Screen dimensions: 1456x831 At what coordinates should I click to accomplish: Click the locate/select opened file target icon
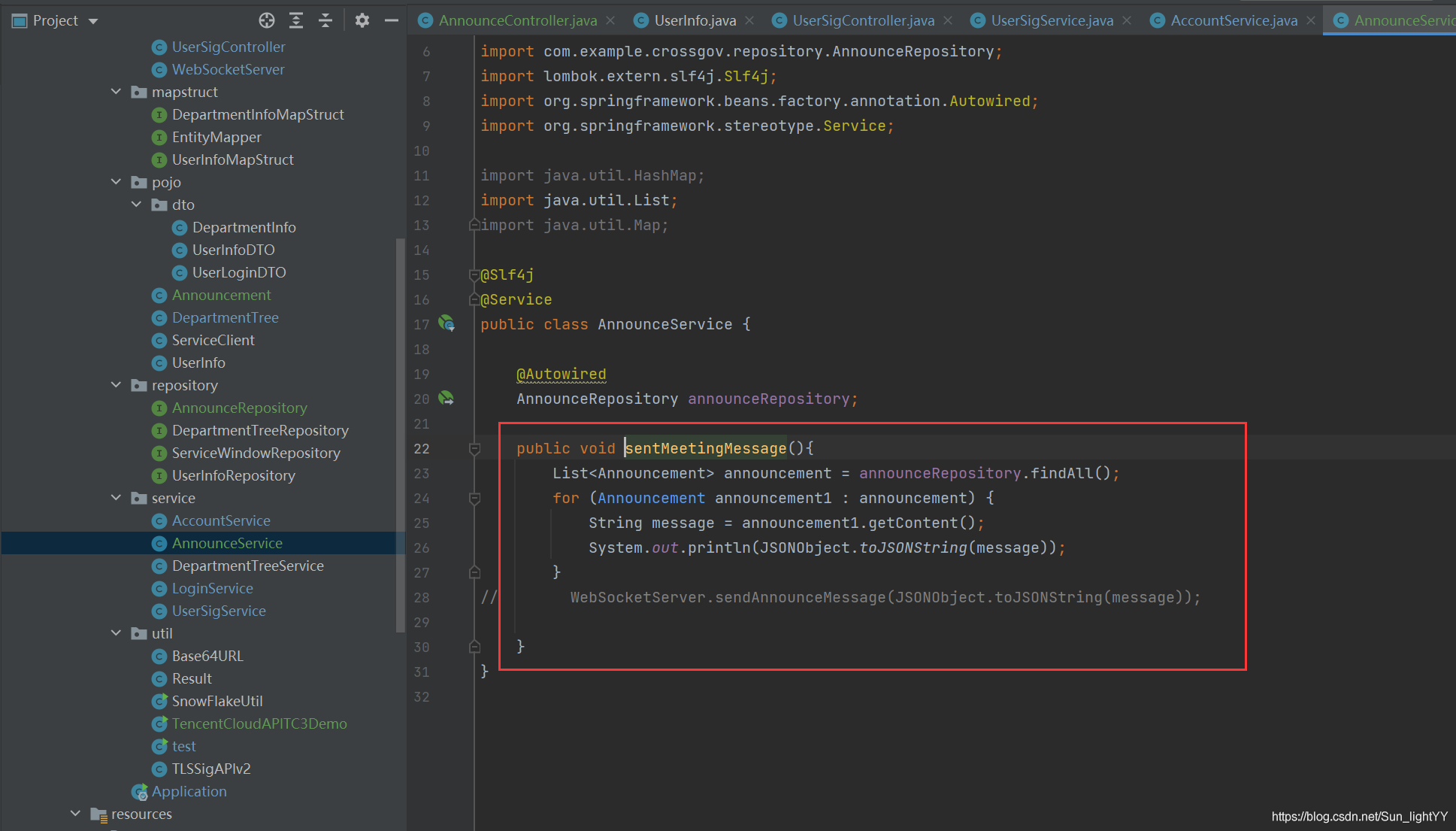click(267, 20)
